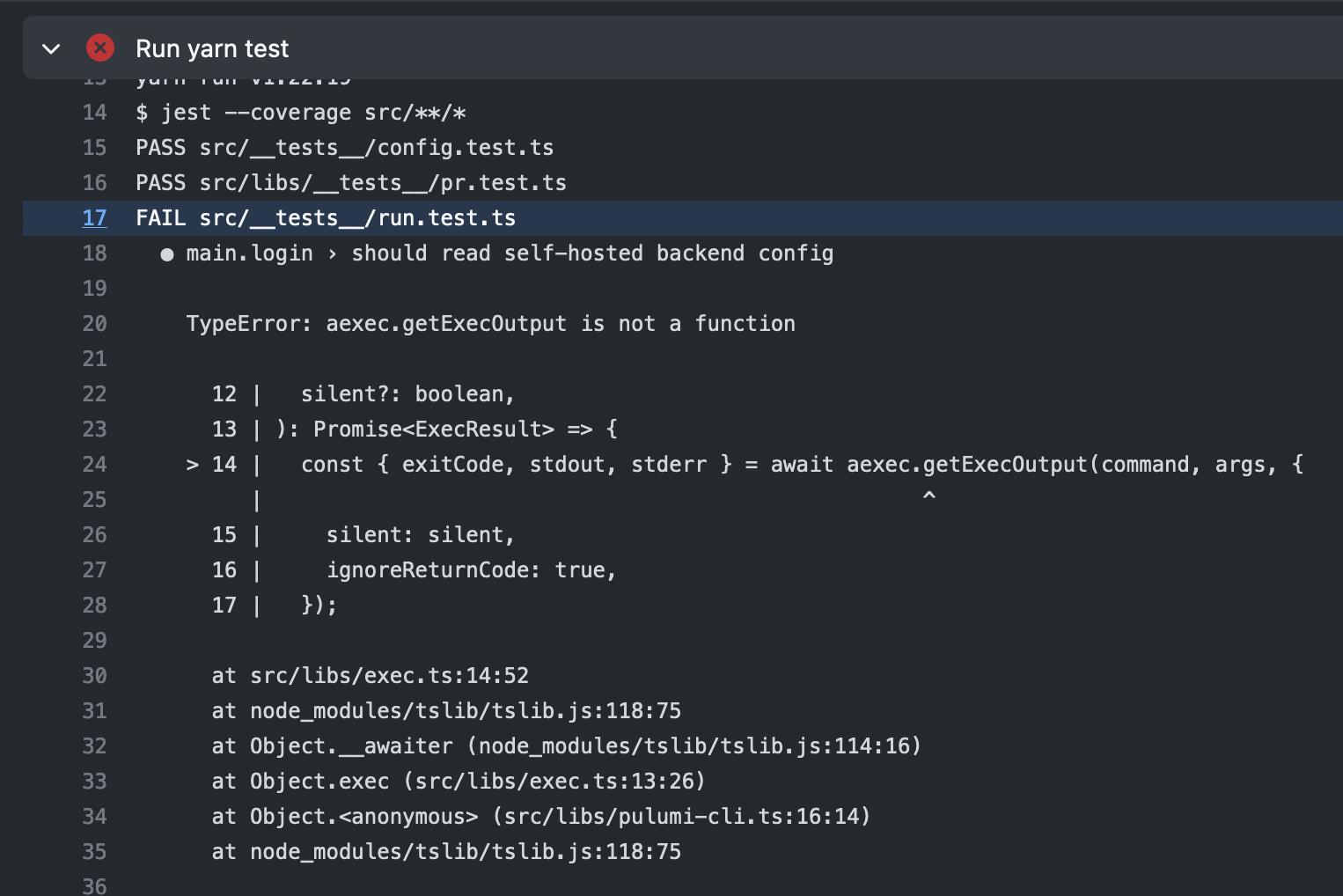This screenshot has width=1343, height=896.
Task: Open the Run yarn test step header
Action: (683, 48)
